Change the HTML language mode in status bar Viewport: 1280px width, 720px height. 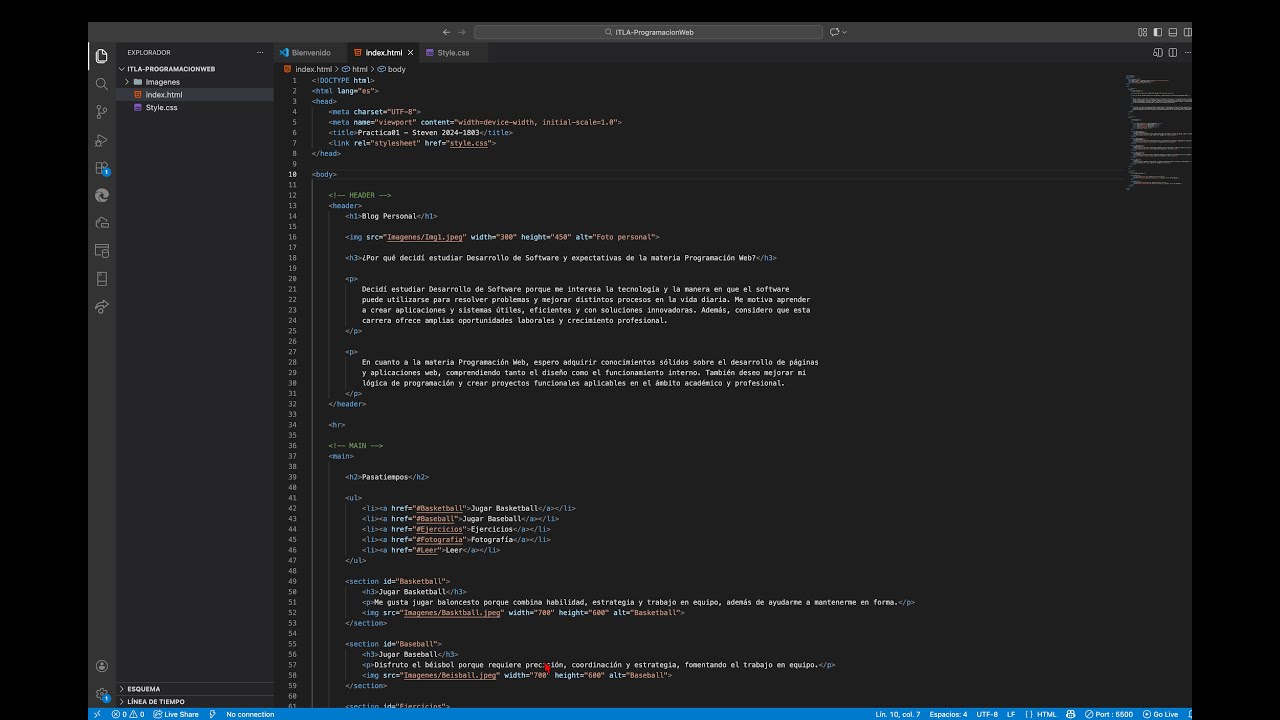point(1046,714)
